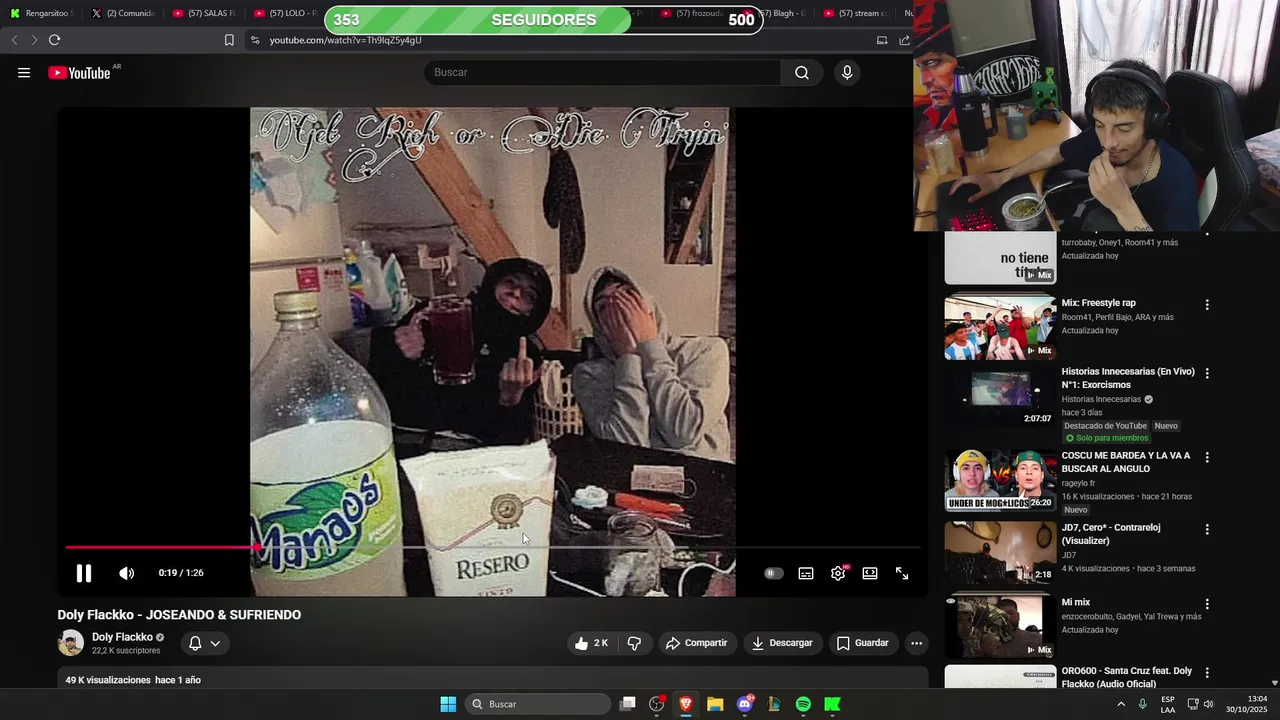Bookmark this page via address bar icon
Screen dimensions: 1280x720
(x=229, y=40)
